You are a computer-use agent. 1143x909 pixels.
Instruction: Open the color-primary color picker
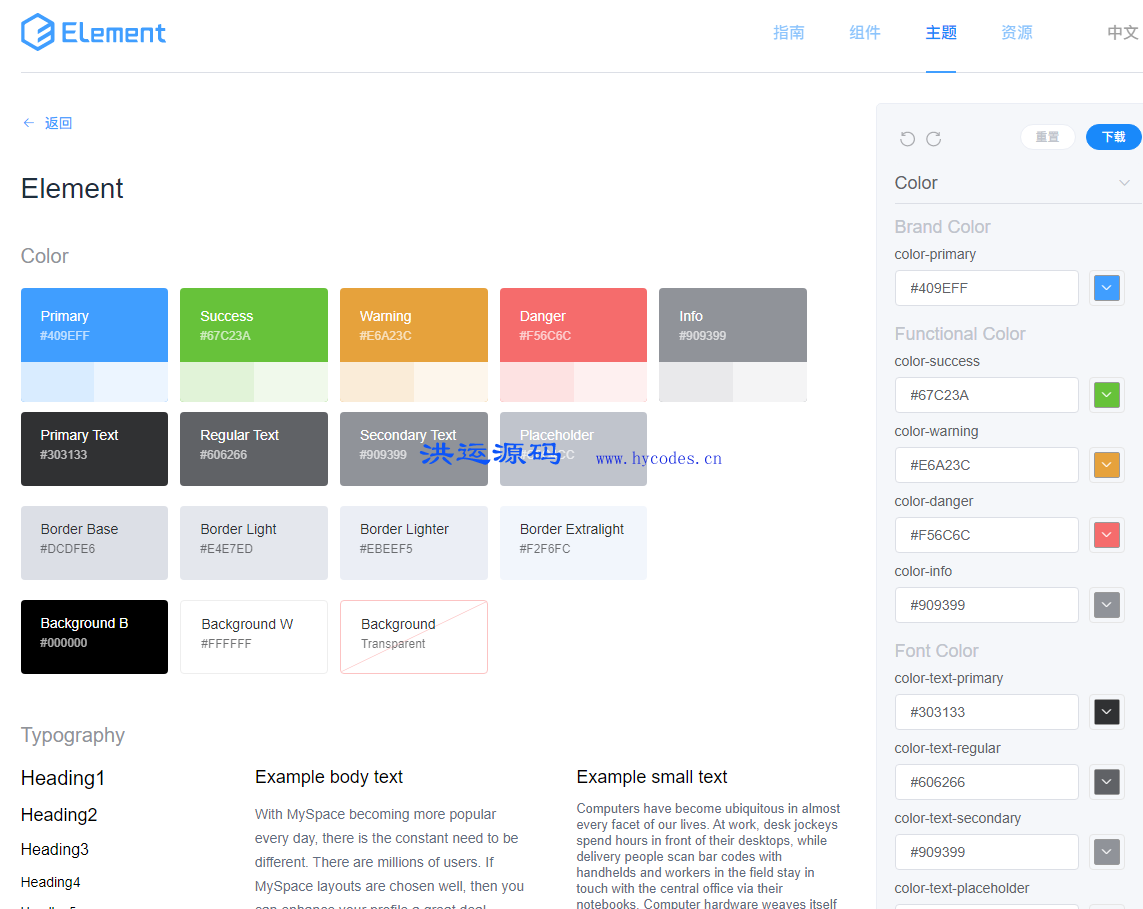[1107, 288]
